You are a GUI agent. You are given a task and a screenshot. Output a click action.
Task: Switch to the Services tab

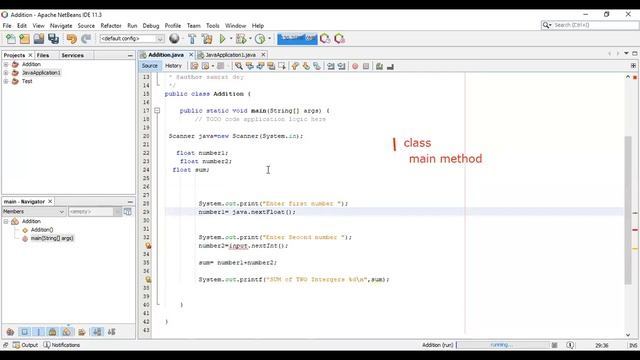tap(73, 55)
